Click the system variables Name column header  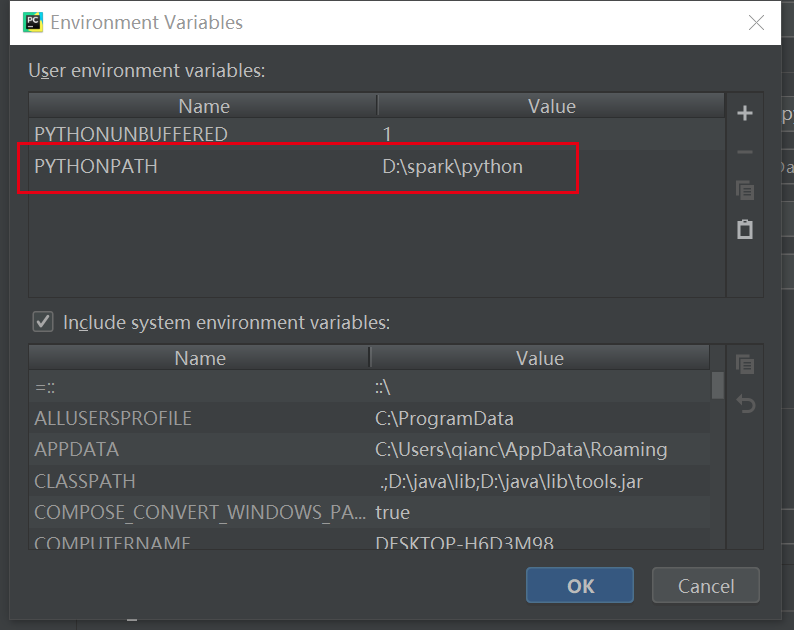(200, 358)
